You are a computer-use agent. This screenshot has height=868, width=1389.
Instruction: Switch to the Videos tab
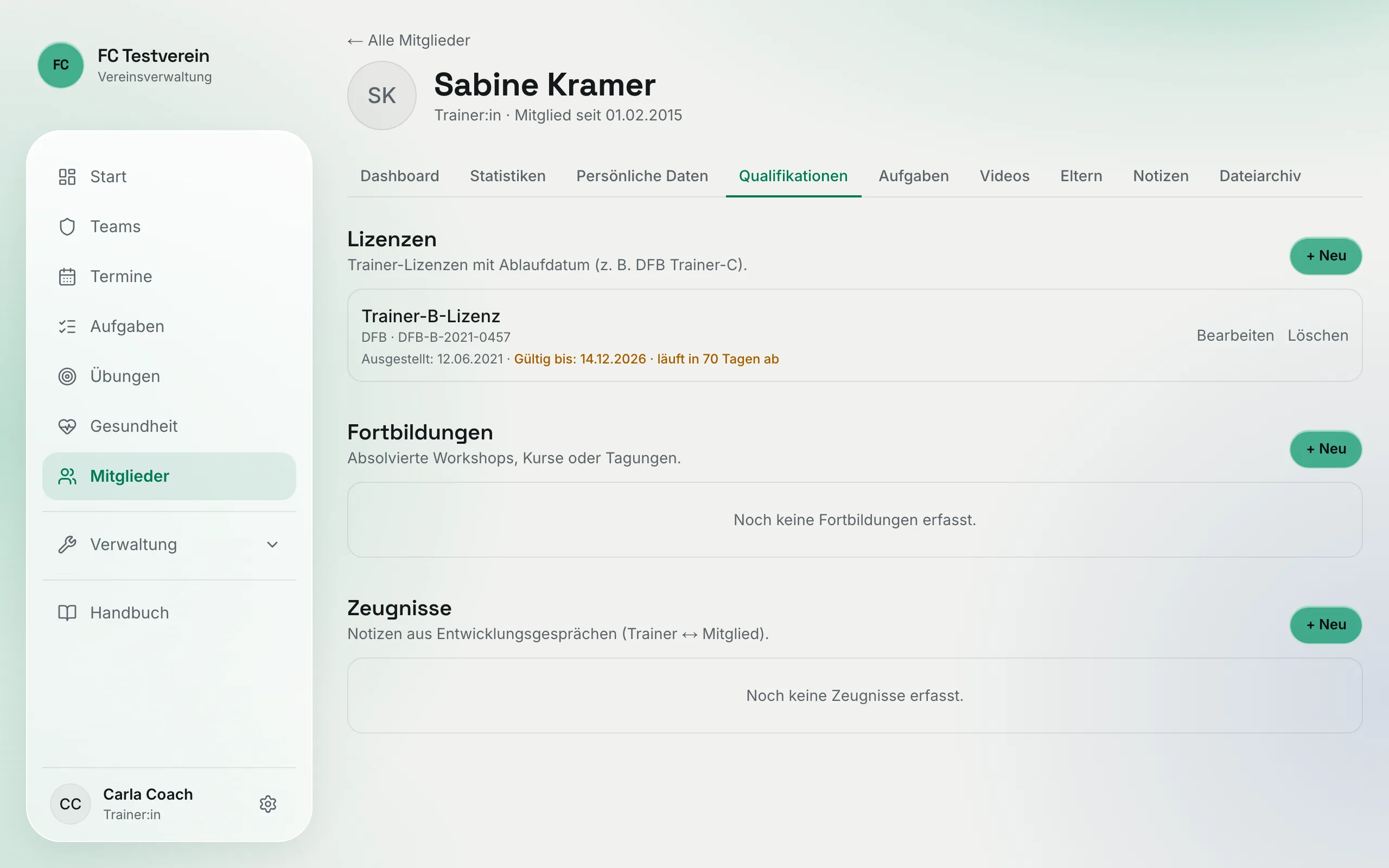[1004, 176]
